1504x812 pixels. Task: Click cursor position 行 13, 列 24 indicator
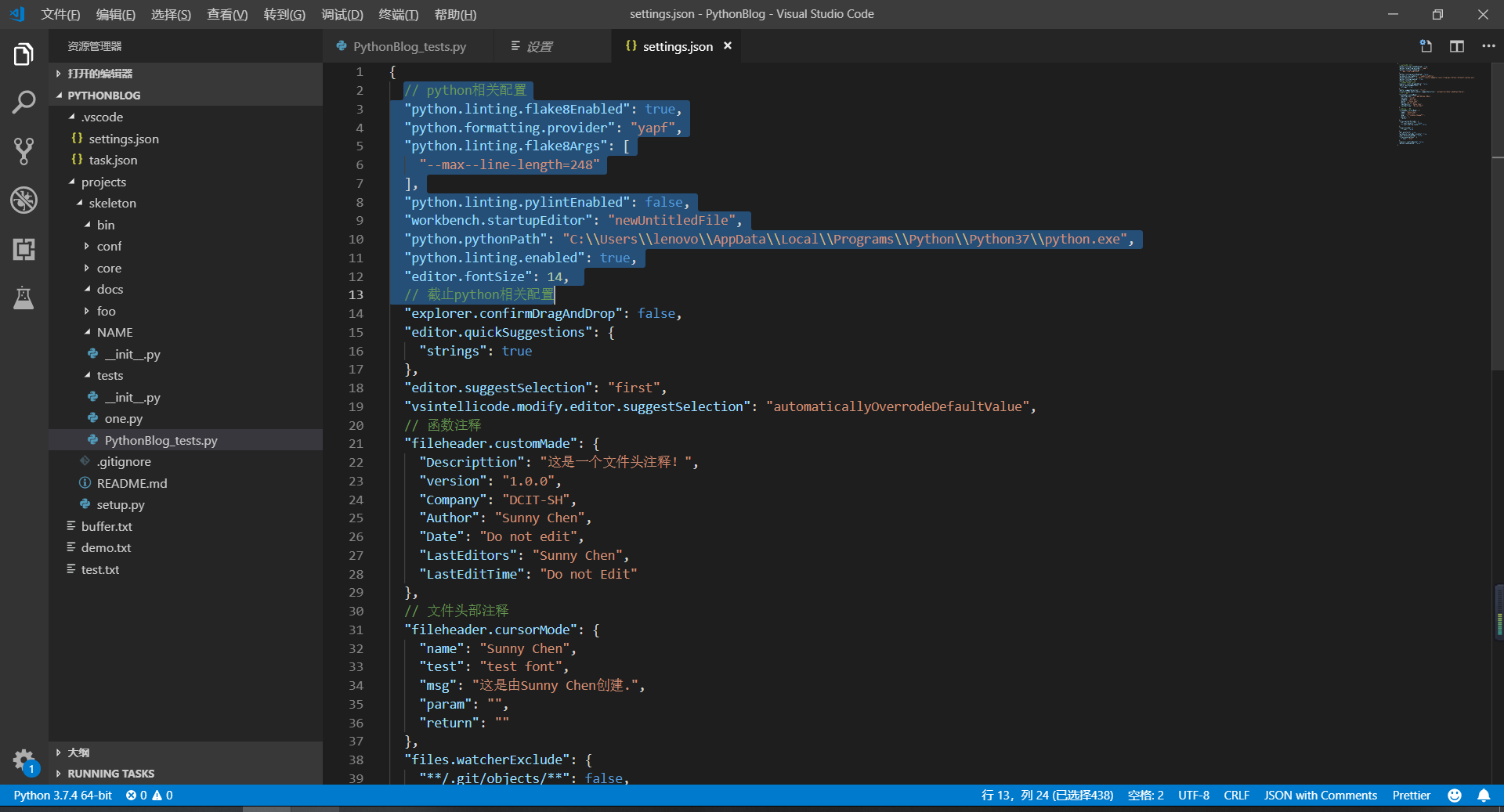1047,796
